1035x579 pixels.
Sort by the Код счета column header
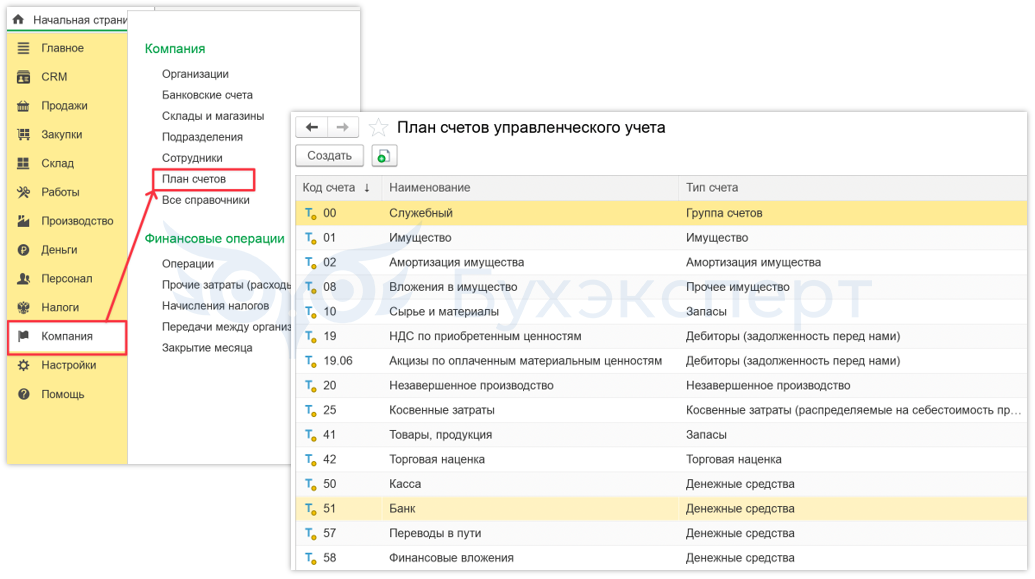339,187
